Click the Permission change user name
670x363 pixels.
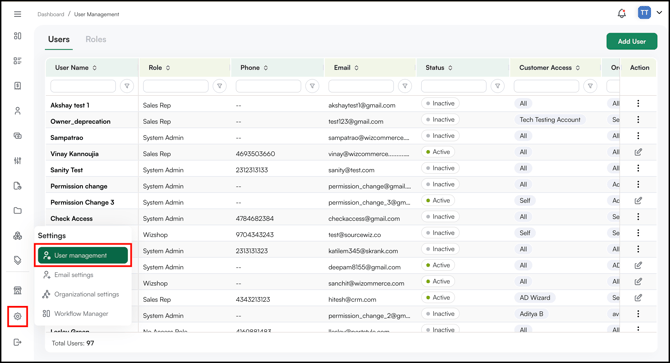point(79,186)
